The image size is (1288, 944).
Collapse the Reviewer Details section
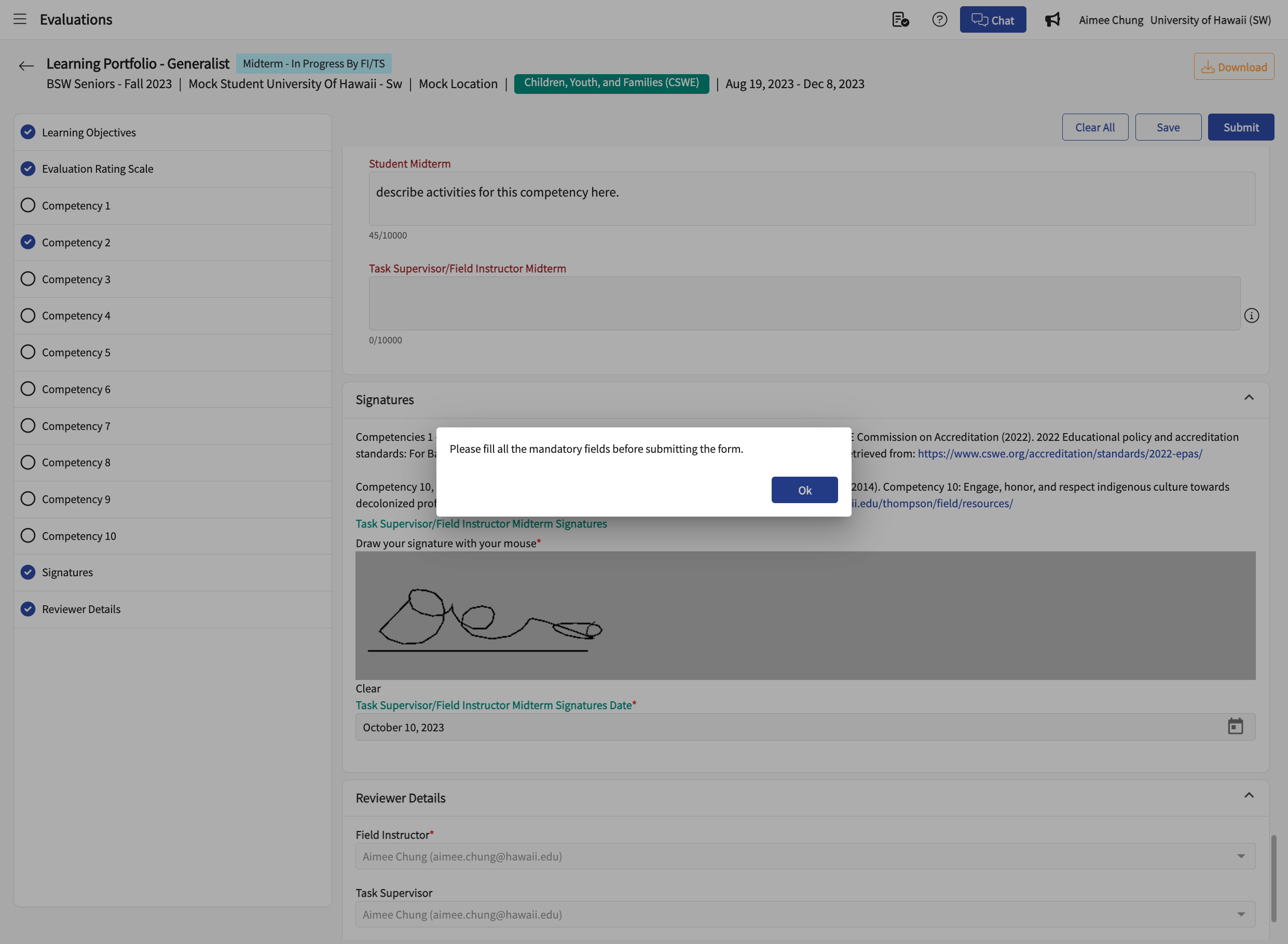(1249, 796)
